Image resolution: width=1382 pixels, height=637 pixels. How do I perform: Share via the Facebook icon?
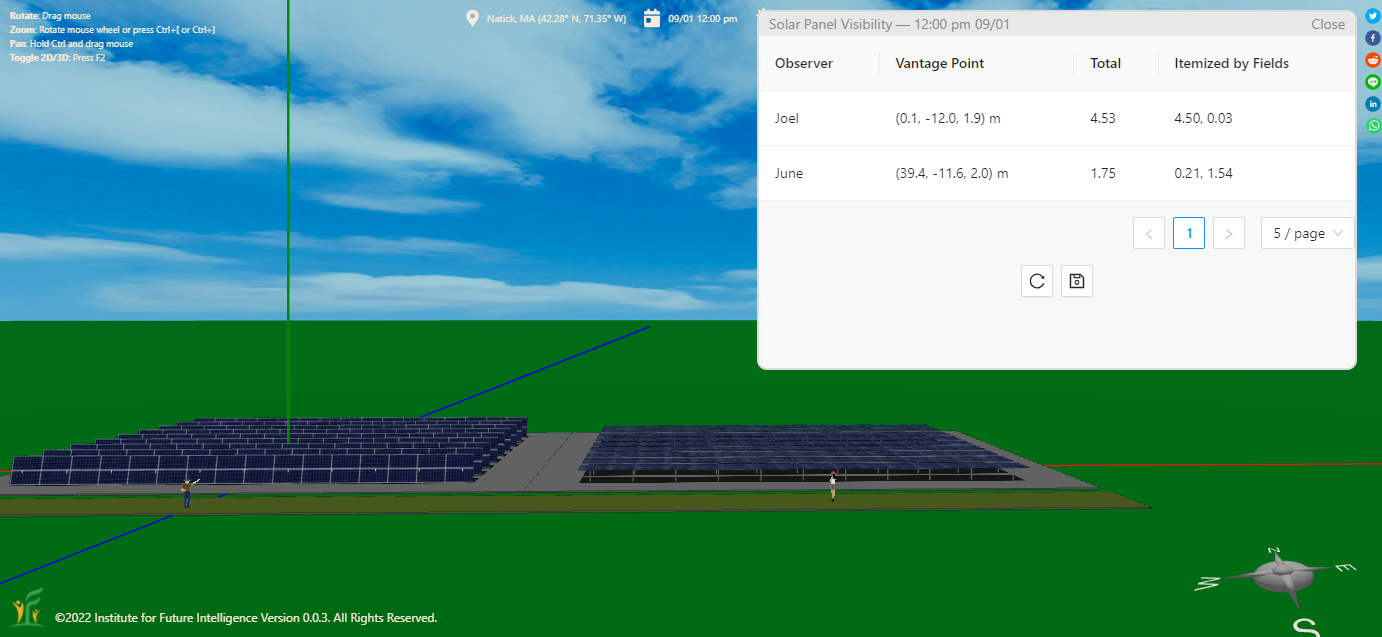click(1373, 38)
